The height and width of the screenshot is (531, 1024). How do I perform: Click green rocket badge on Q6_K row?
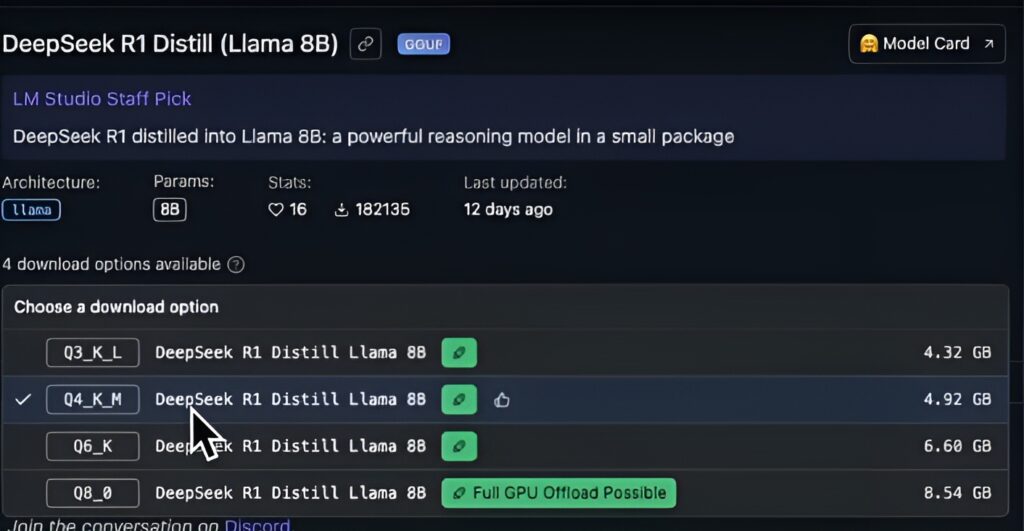click(x=459, y=446)
